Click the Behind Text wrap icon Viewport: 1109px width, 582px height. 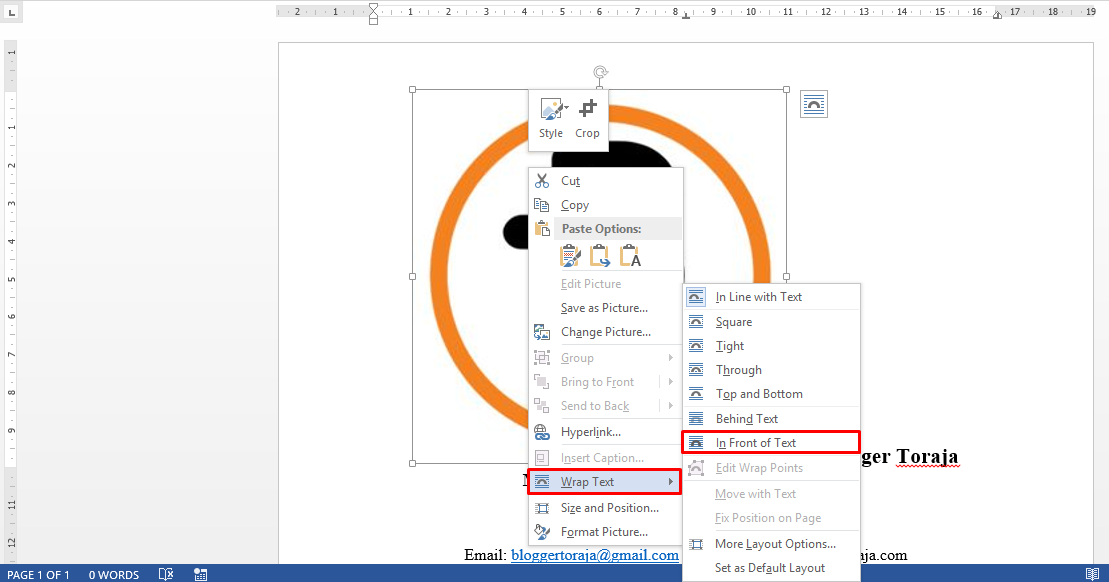pyautogui.click(x=696, y=419)
